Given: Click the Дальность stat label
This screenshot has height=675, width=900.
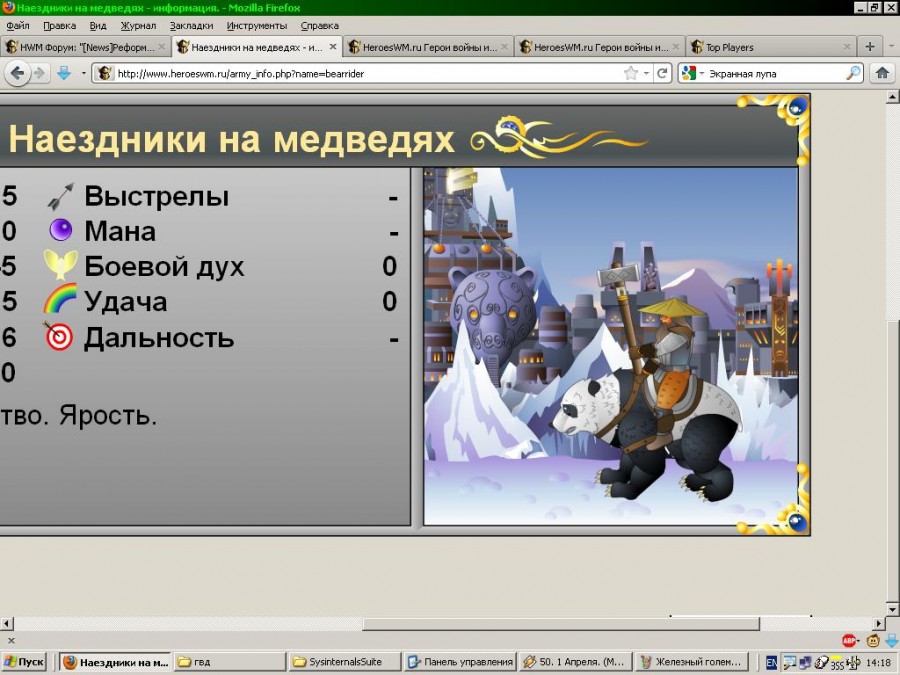Looking at the screenshot, I should click(x=159, y=338).
